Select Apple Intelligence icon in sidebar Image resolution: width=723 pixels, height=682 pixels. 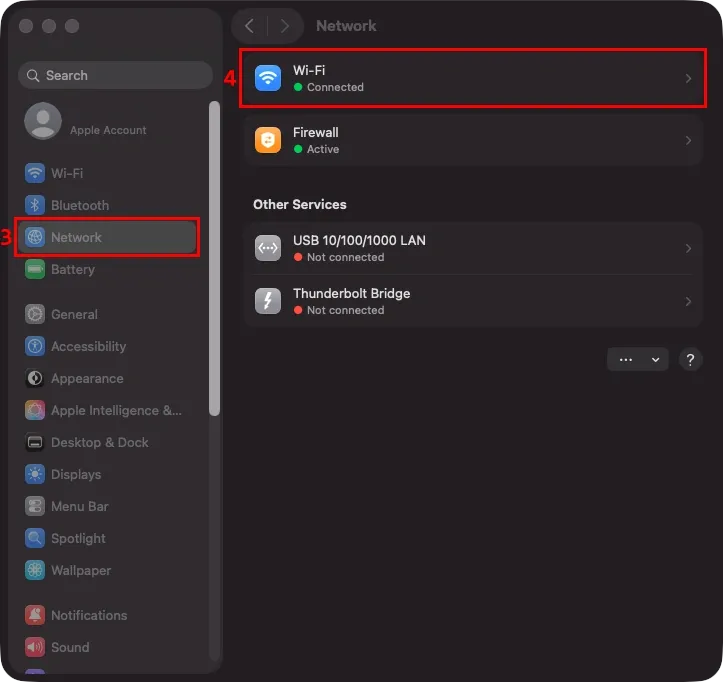pyautogui.click(x=35, y=410)
